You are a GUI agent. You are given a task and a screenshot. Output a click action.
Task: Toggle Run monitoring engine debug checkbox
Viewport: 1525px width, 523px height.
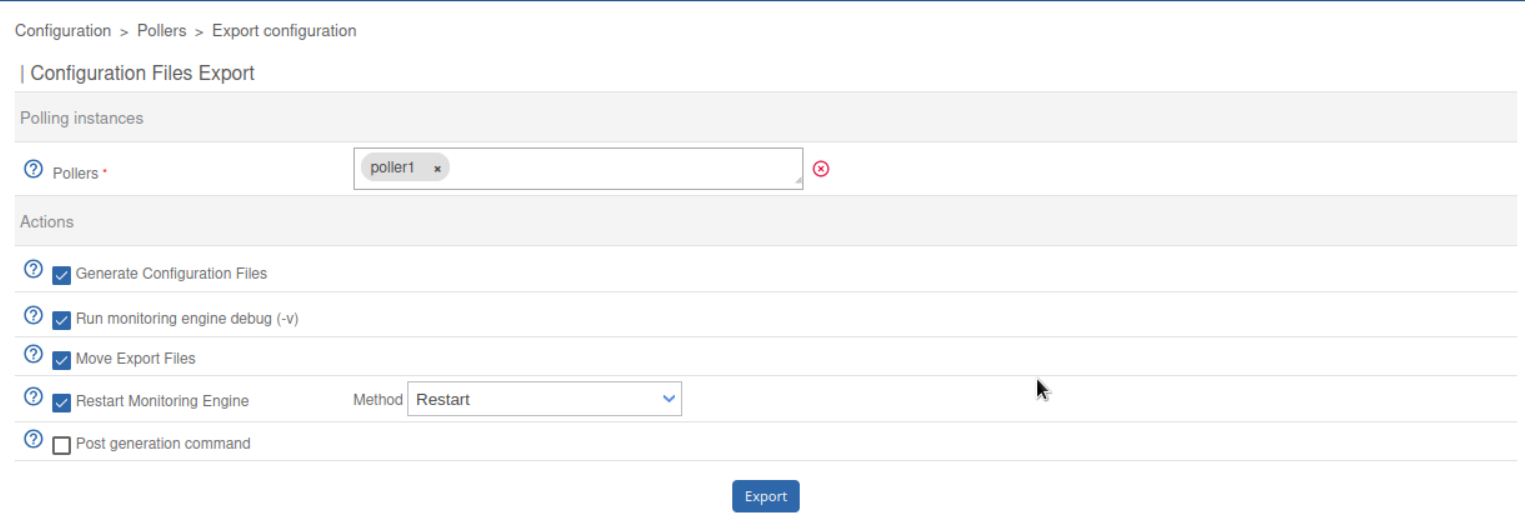pyautogui.click(x=62, y=320)
